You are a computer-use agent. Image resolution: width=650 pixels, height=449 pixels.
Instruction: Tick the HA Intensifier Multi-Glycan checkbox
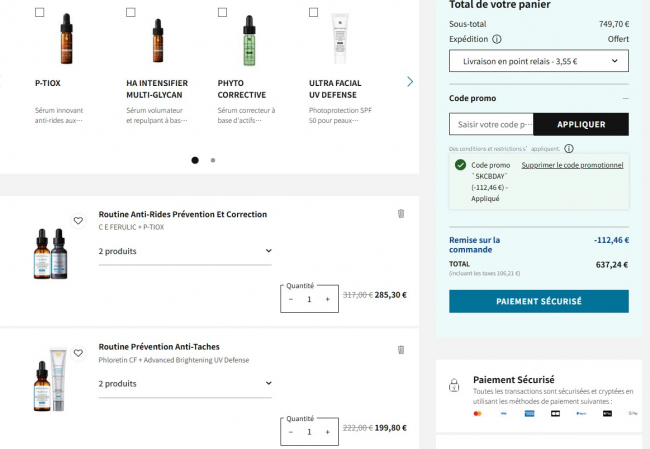[131, 13]
